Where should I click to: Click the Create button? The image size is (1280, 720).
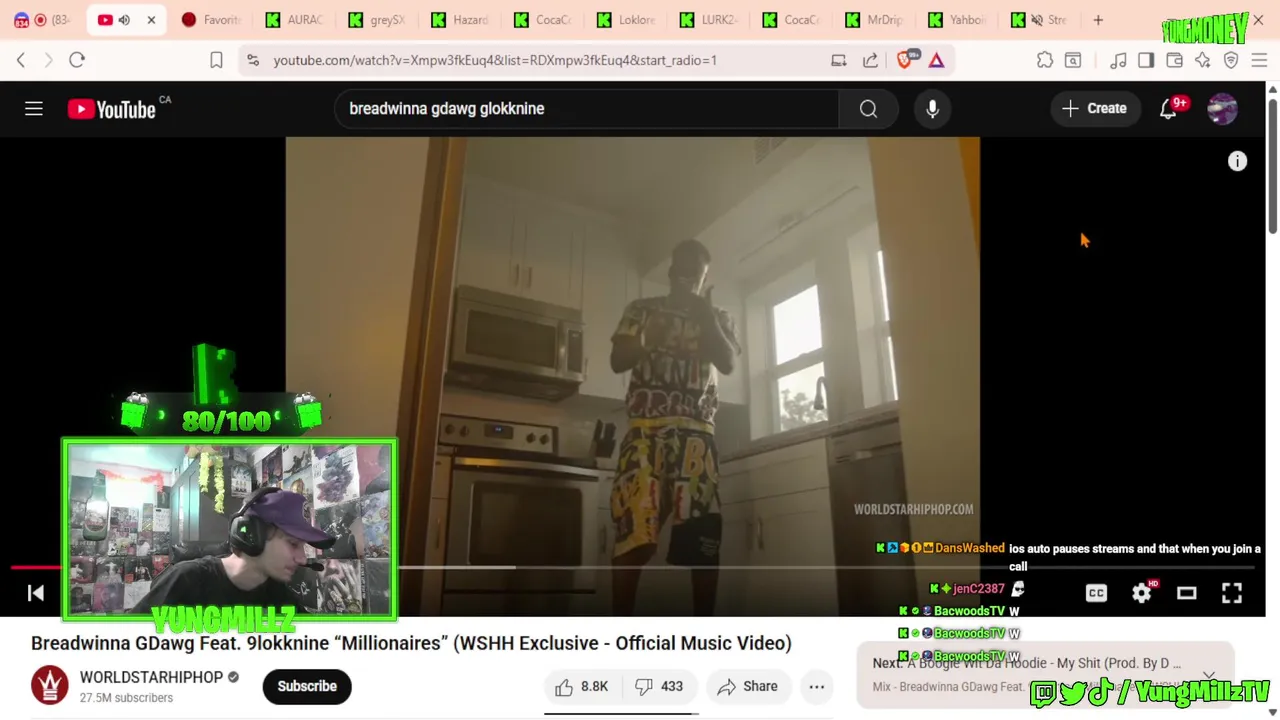1094,108
